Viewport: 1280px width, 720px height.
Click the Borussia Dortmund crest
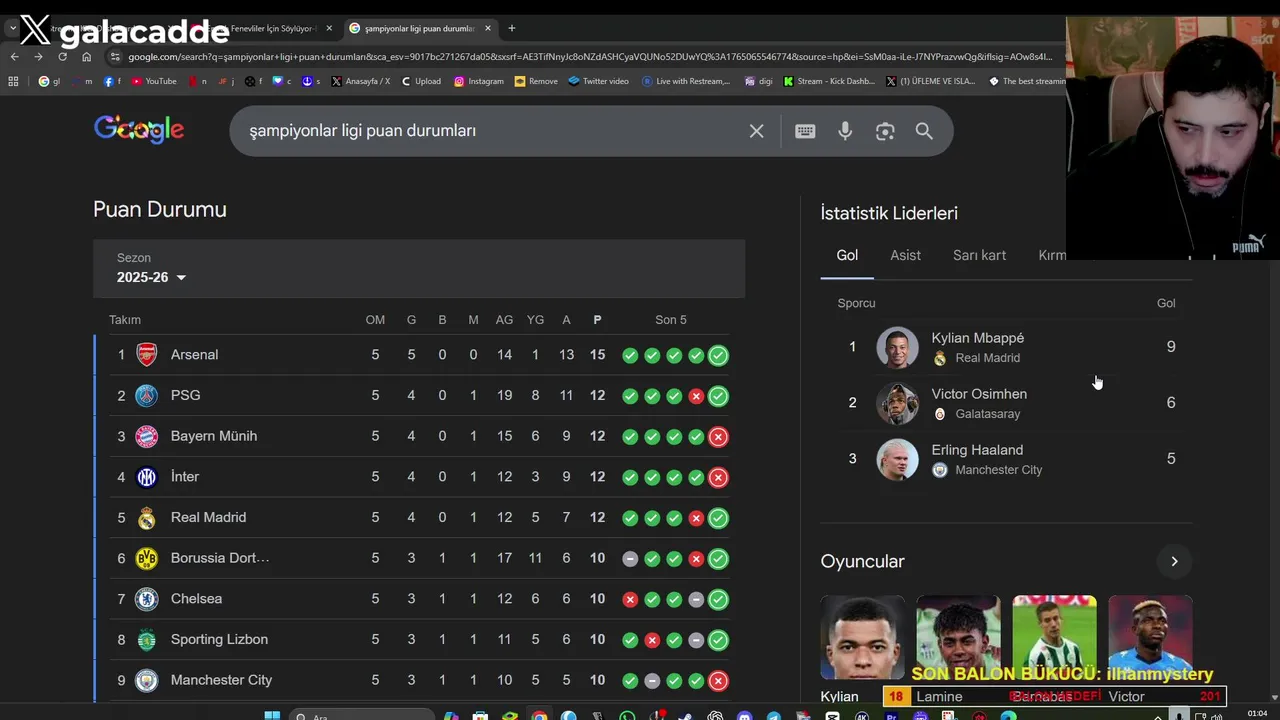click(147, 558)
